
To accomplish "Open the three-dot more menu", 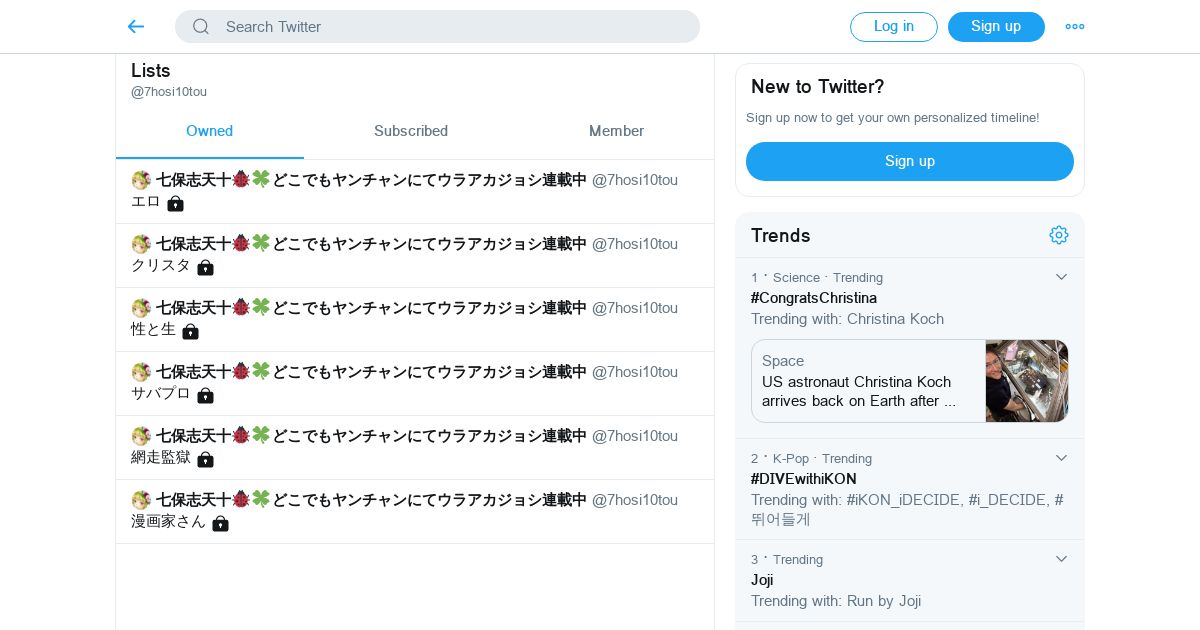I will click(1074, 27).
